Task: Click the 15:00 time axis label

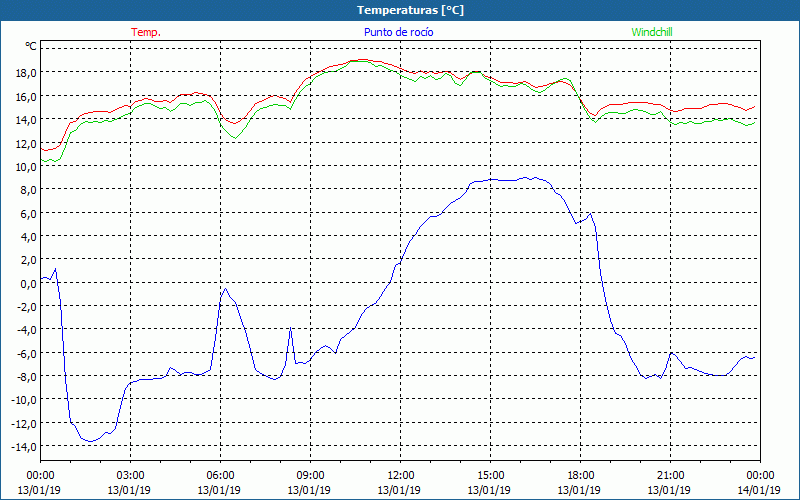Action: [490, 476]
